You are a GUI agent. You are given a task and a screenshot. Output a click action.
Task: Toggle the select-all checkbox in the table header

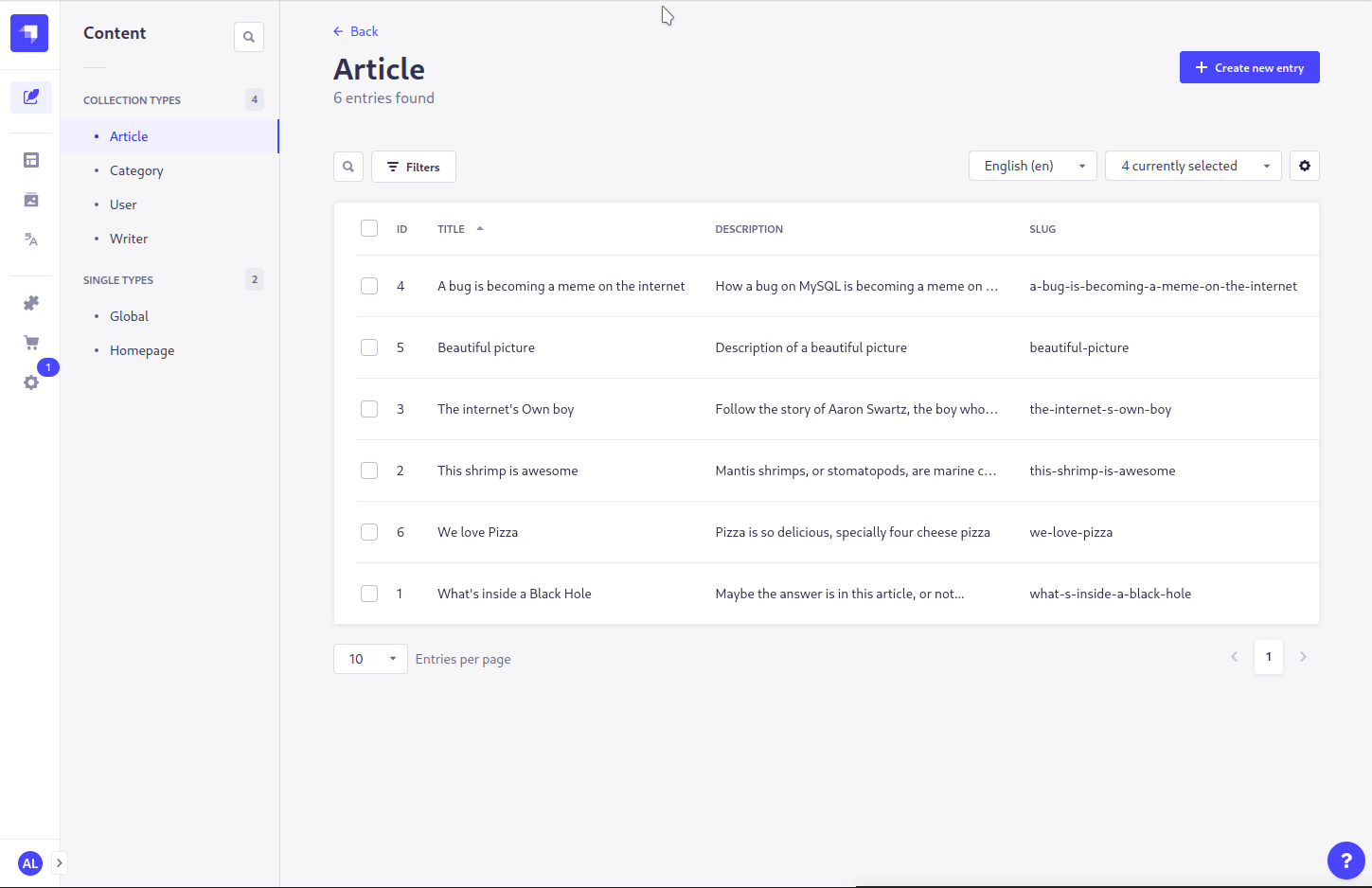(x=368, y=228)
